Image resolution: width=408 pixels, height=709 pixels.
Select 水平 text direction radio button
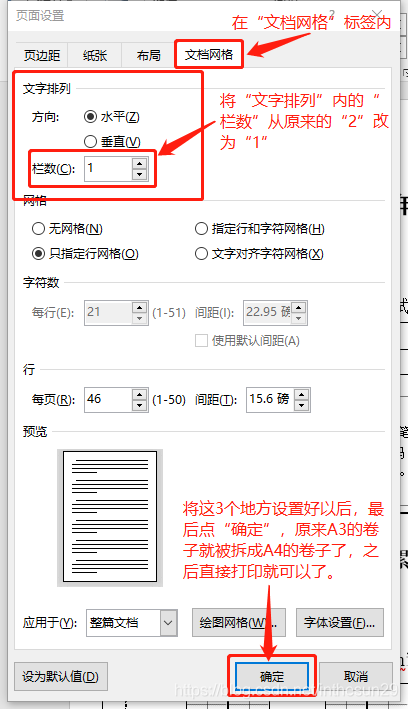tap(112, 117)
